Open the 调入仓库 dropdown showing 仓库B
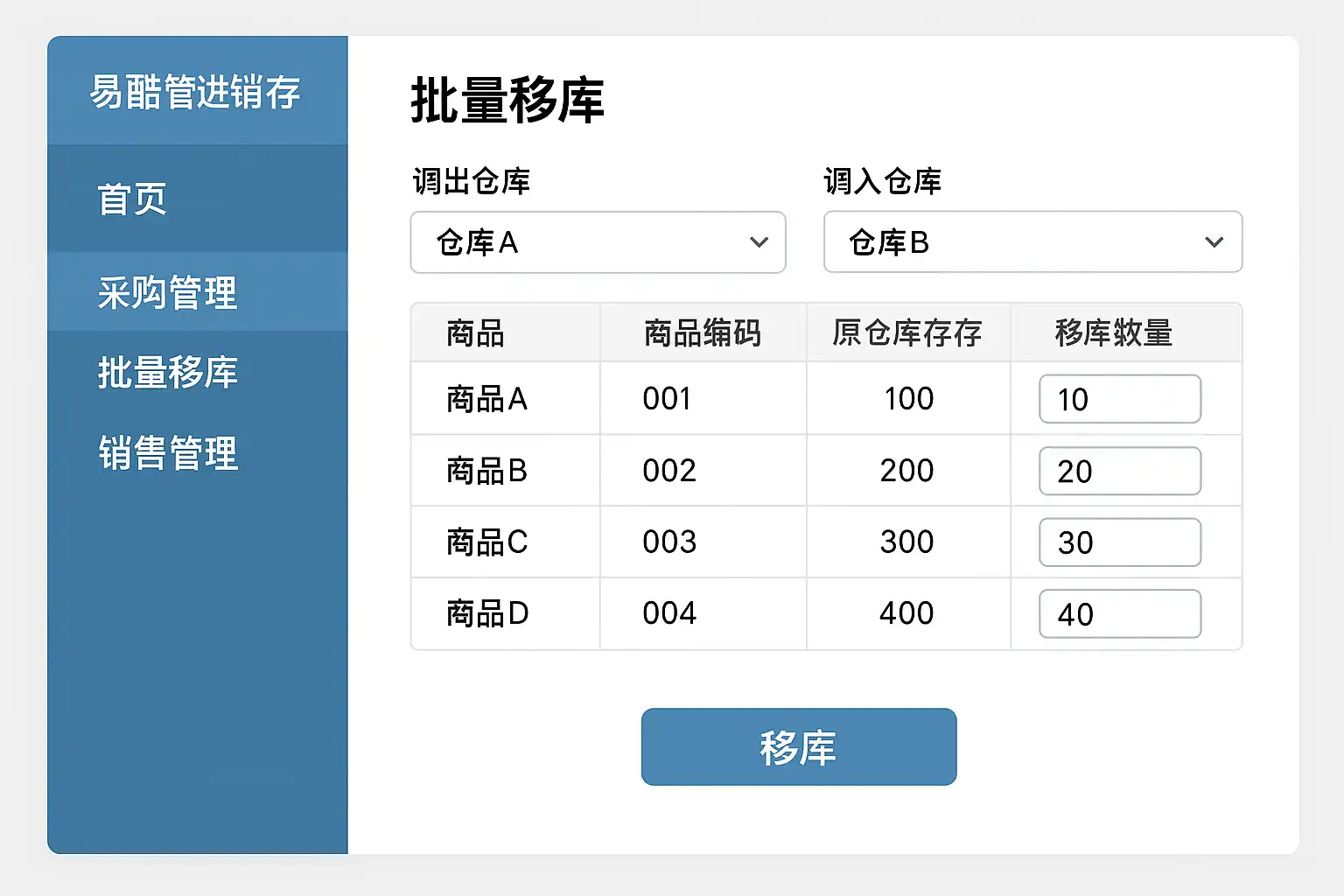 [1032, 241]
